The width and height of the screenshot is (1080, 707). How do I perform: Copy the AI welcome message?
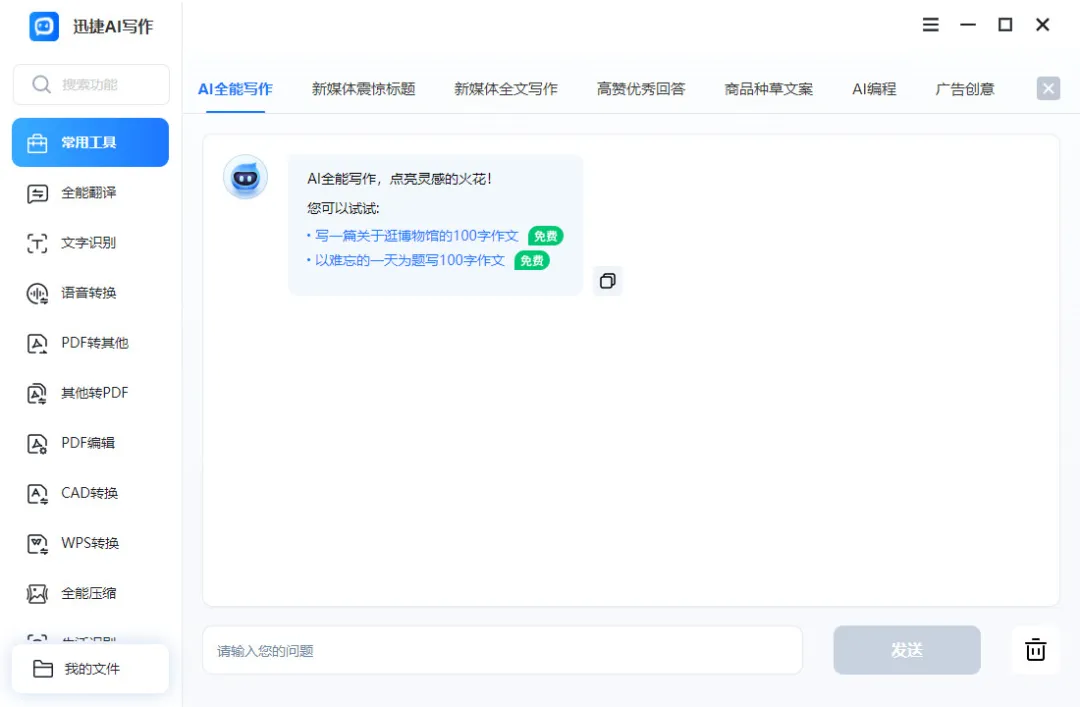(x=608, y=281)
